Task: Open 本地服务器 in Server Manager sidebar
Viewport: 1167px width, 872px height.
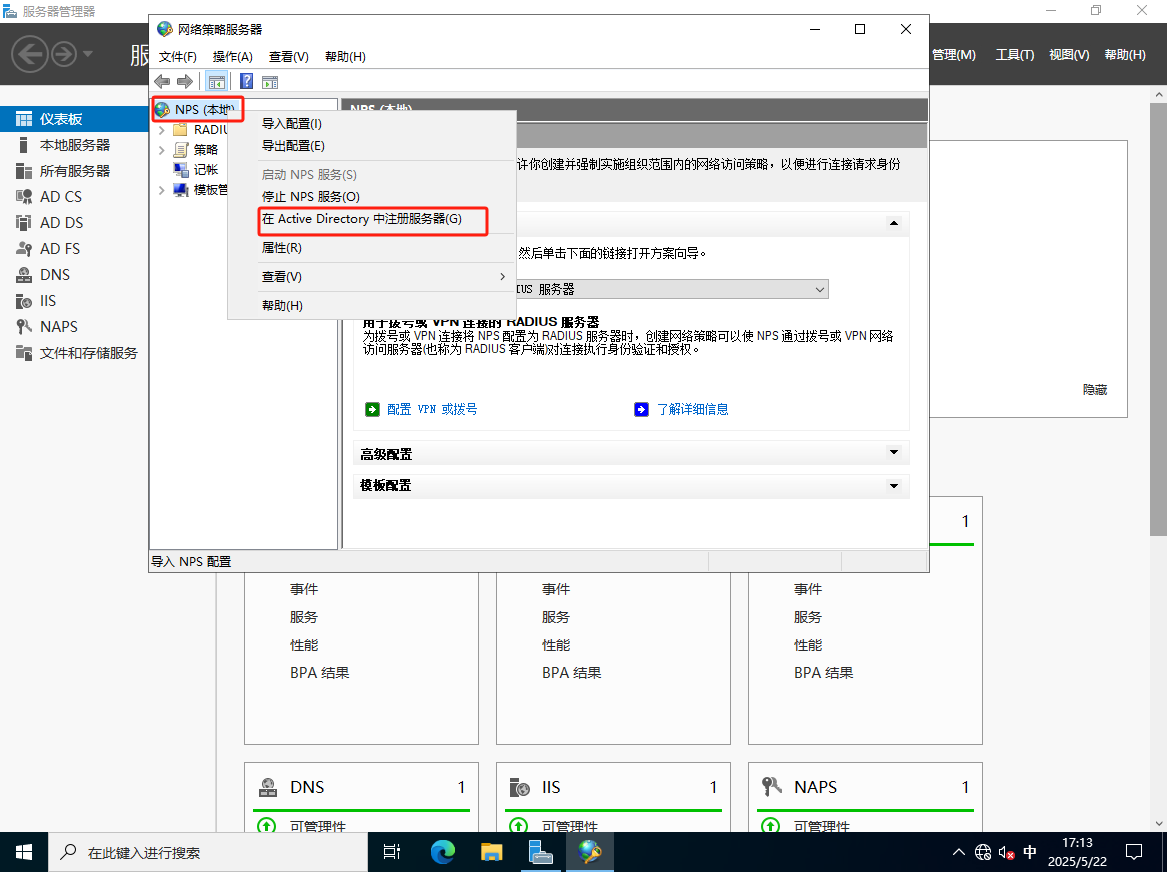Action: click(74, 145)
